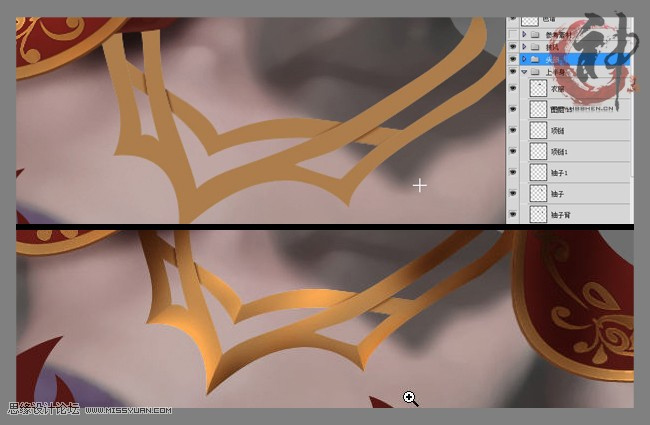Expand the blue-highlighted selected group

coord(524,59)
